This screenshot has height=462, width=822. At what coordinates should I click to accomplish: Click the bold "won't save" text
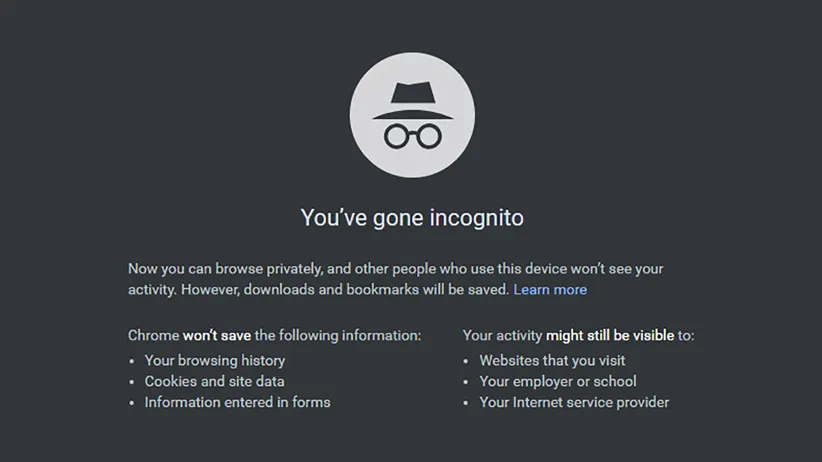216,336
